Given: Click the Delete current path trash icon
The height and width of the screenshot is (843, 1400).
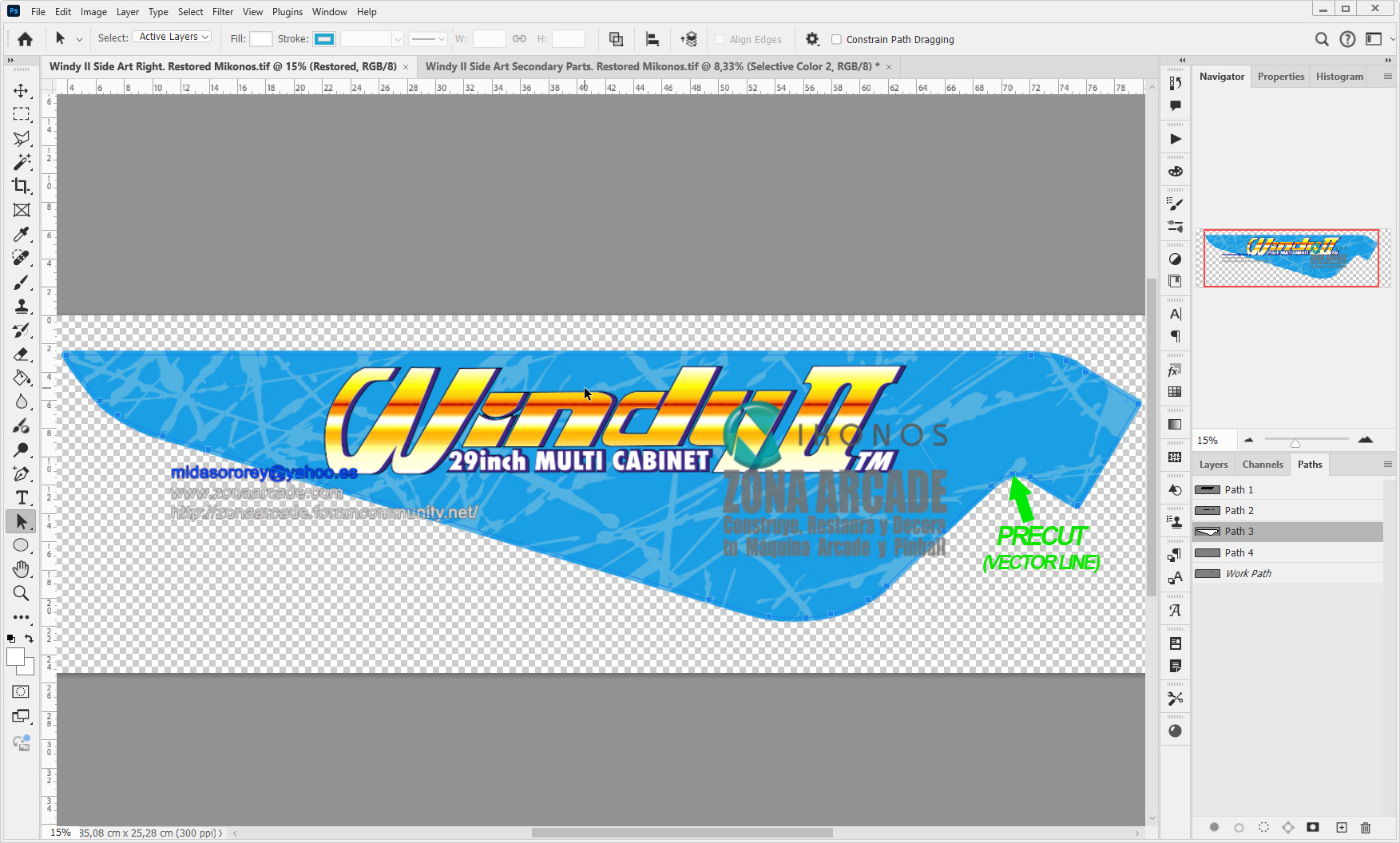Looking at the screenshot, I should (1366, 828).
